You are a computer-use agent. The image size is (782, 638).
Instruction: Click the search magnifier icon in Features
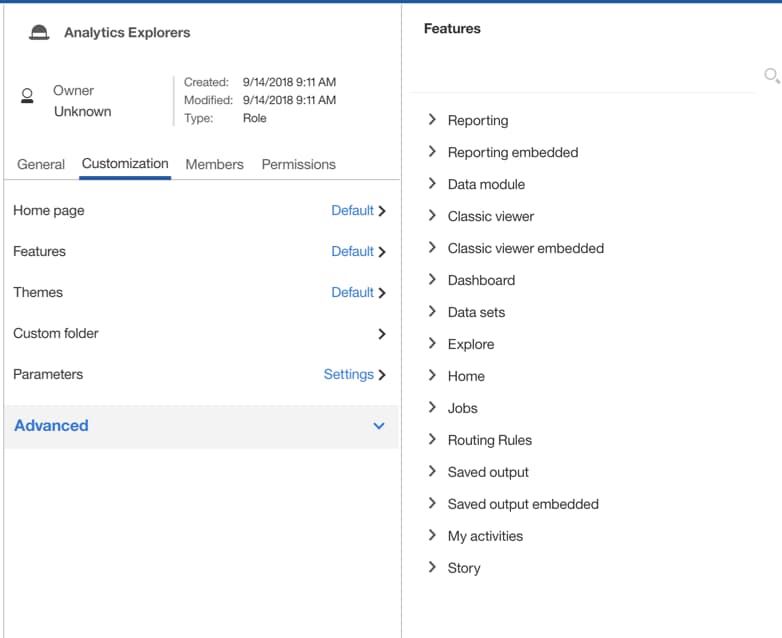click(x=771, y=75)
